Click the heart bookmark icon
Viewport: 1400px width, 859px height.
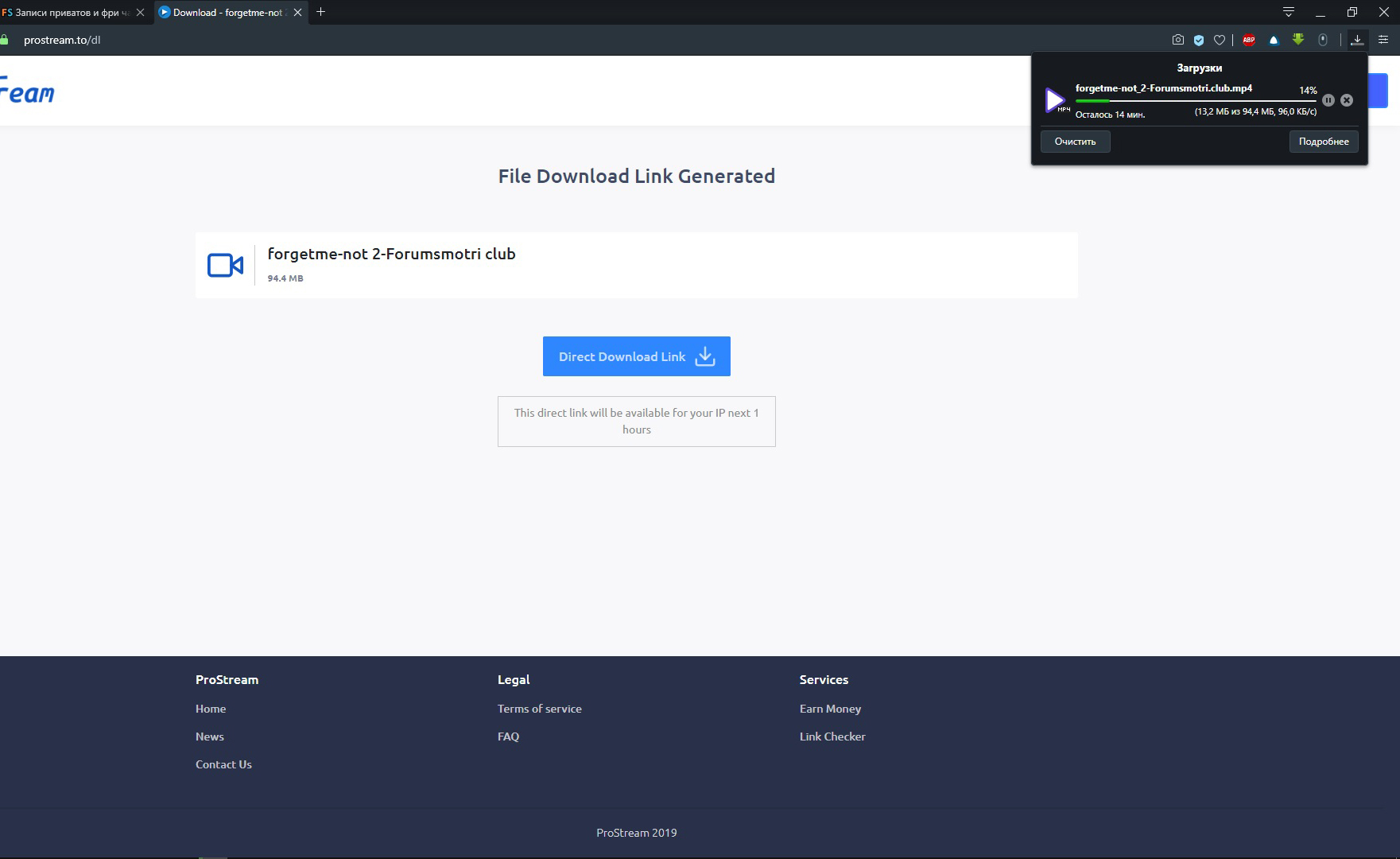(x=1220, y=40)
